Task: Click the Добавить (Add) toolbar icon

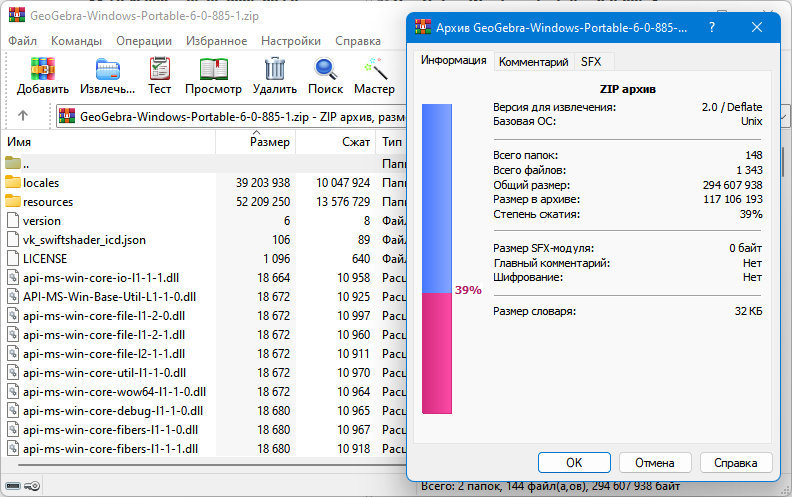Action: point(42,69)
